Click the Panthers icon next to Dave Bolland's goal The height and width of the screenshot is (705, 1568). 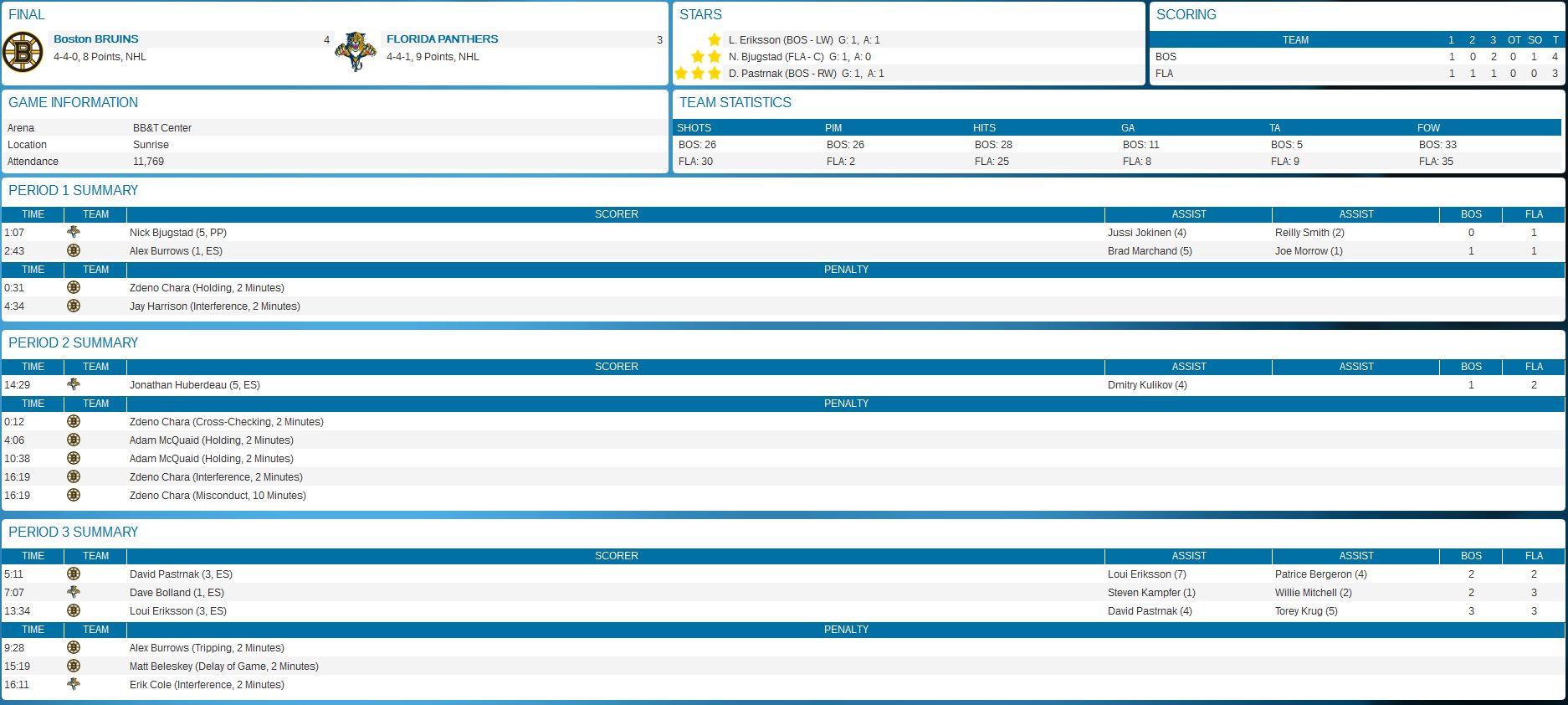[x=74, y=592]
